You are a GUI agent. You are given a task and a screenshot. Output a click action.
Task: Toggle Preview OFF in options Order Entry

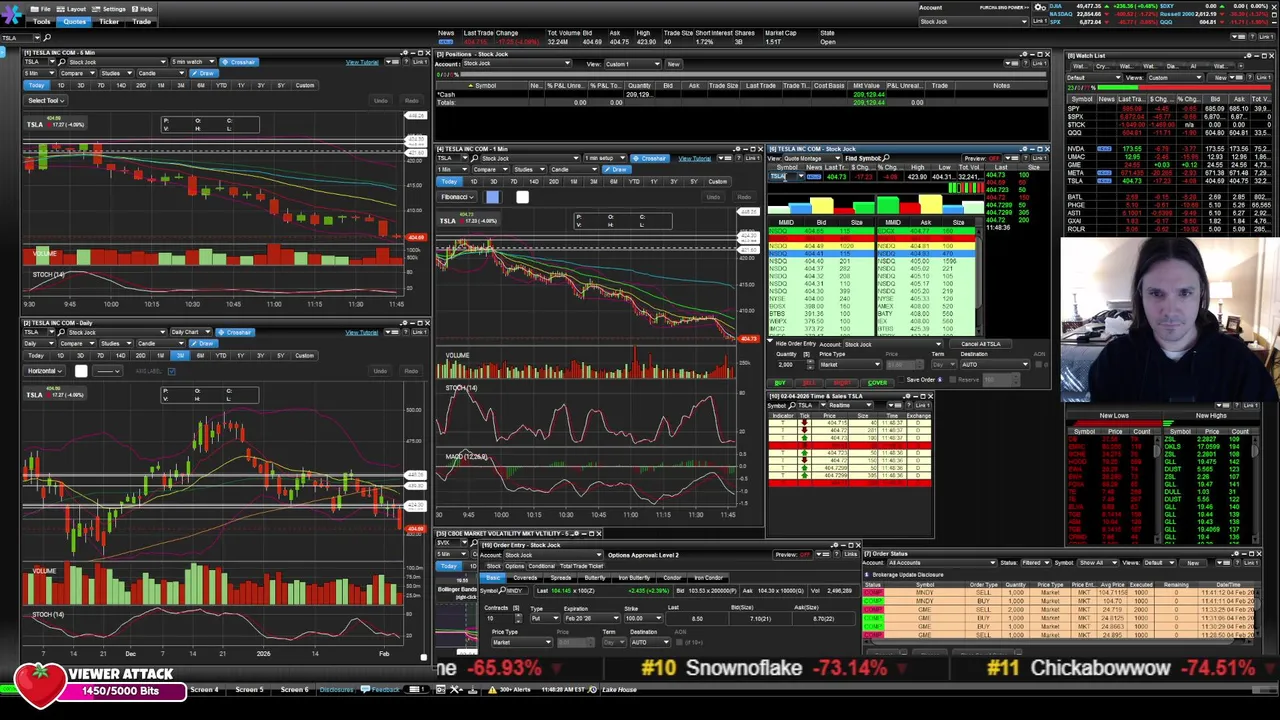click(x=794, y=555)
